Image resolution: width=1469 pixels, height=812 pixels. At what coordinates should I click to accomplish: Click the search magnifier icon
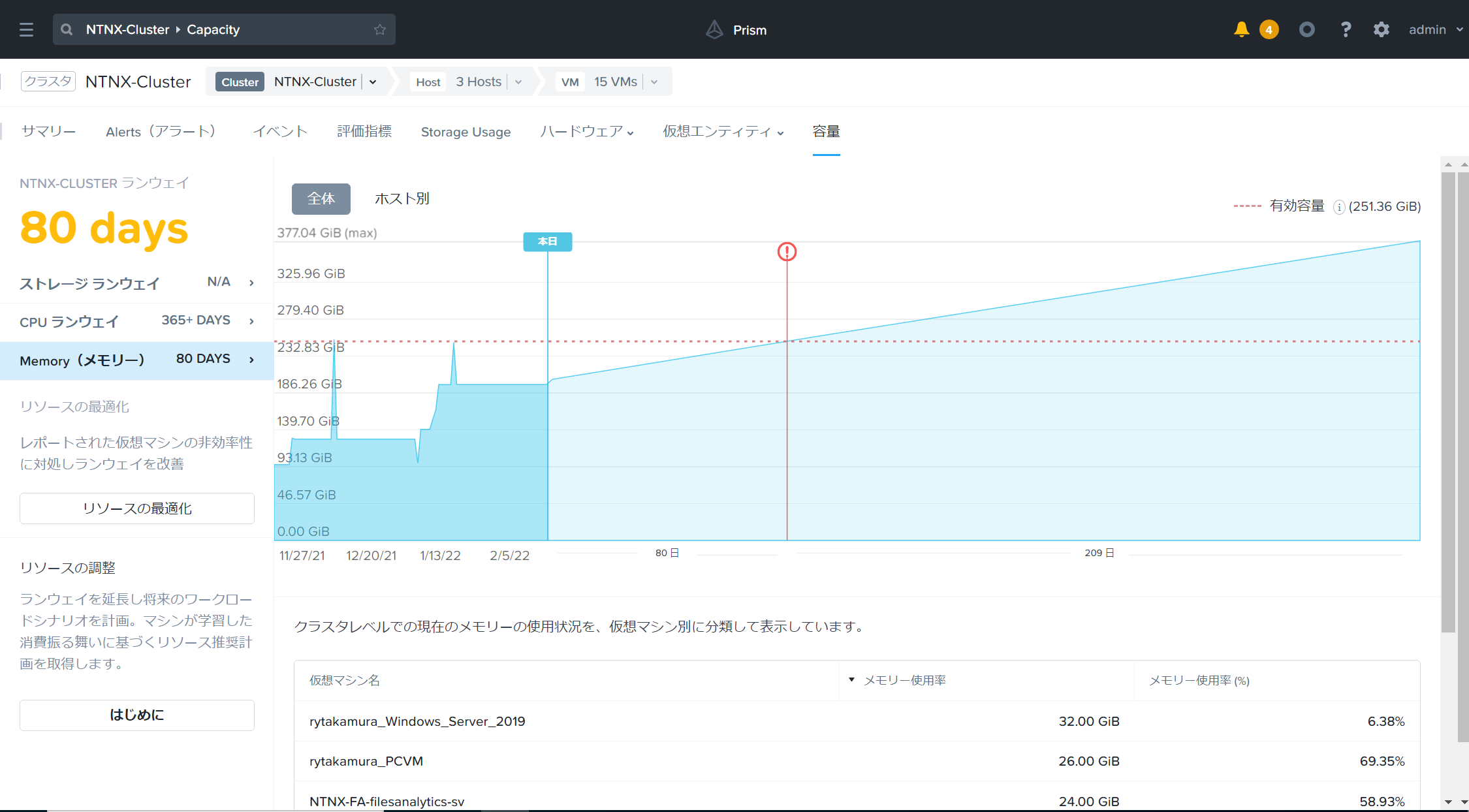click(x=67, y=29)
